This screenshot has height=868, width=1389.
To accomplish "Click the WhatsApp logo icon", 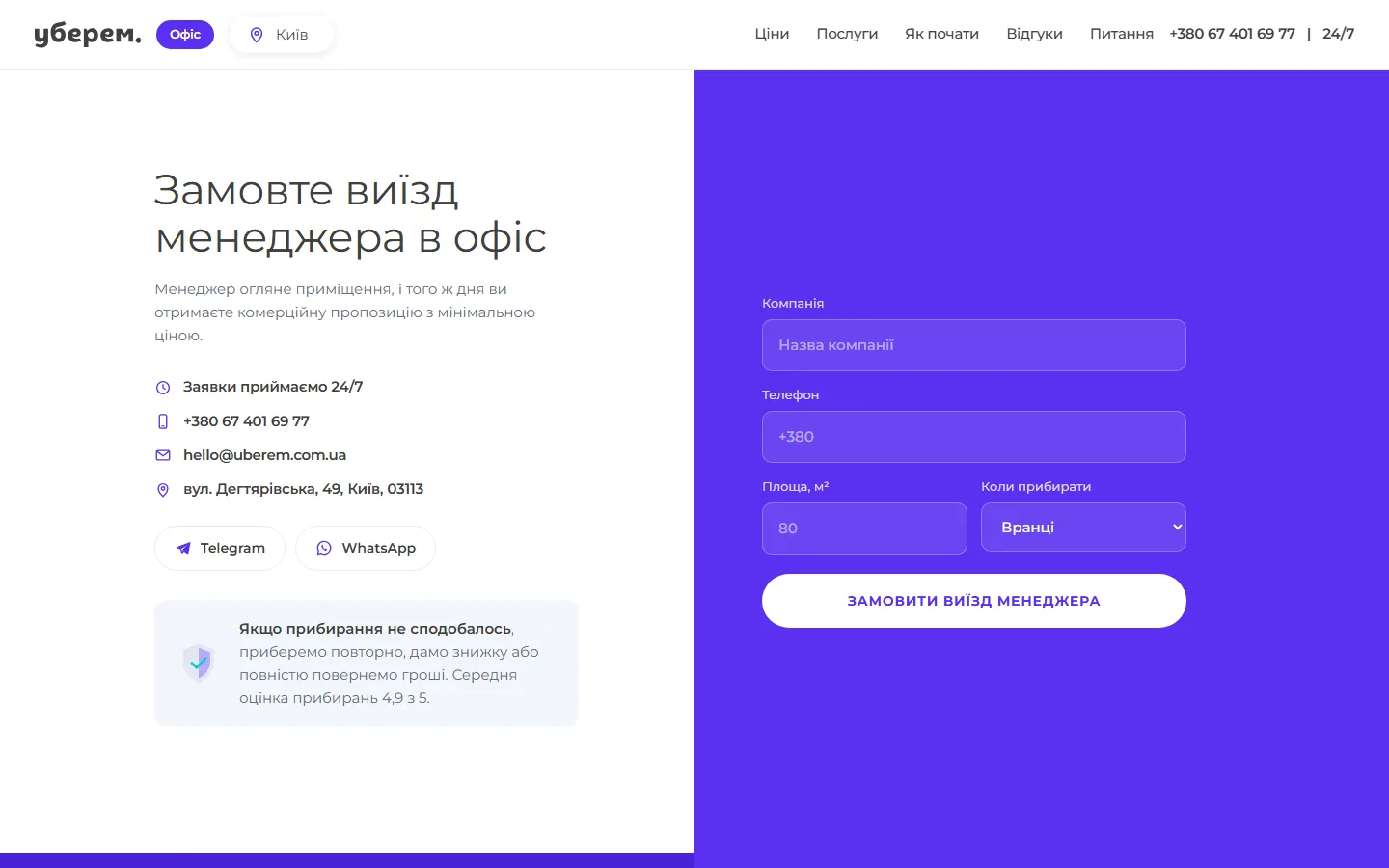I will pos(324,548).
